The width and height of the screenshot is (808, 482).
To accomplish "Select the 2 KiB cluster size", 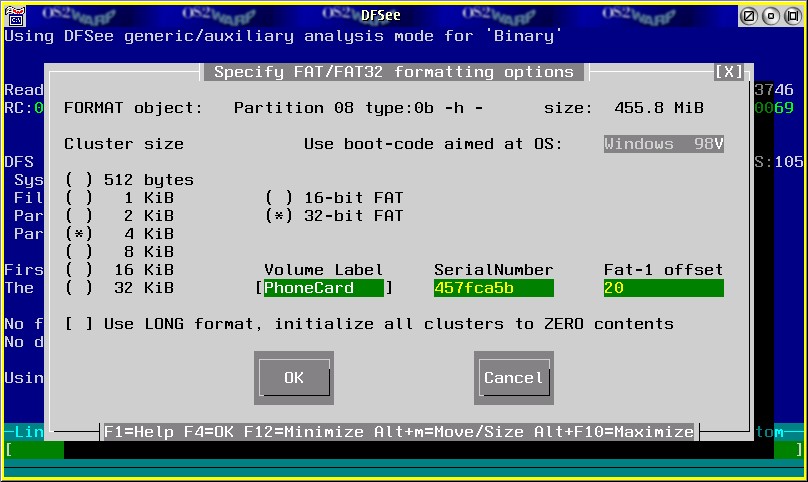I will pyautogui.click(x=120, y=216).
